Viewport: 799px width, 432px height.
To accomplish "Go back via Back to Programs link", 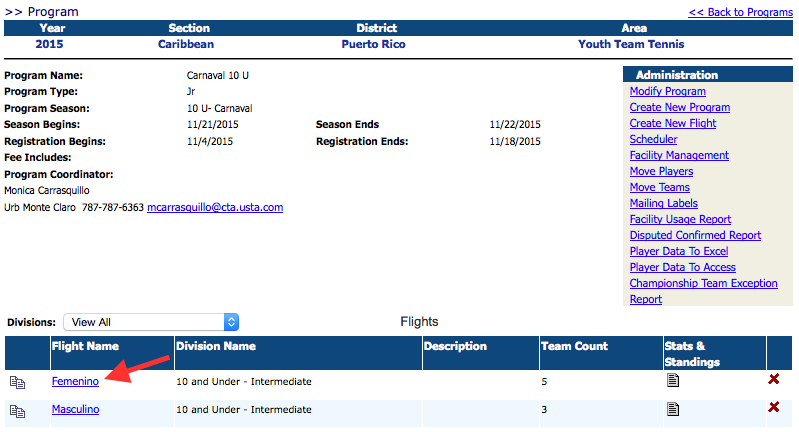I will [740, 12].
